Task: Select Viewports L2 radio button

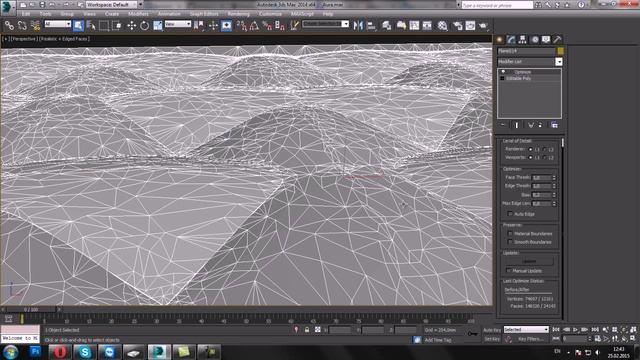Action: point(545,158)
